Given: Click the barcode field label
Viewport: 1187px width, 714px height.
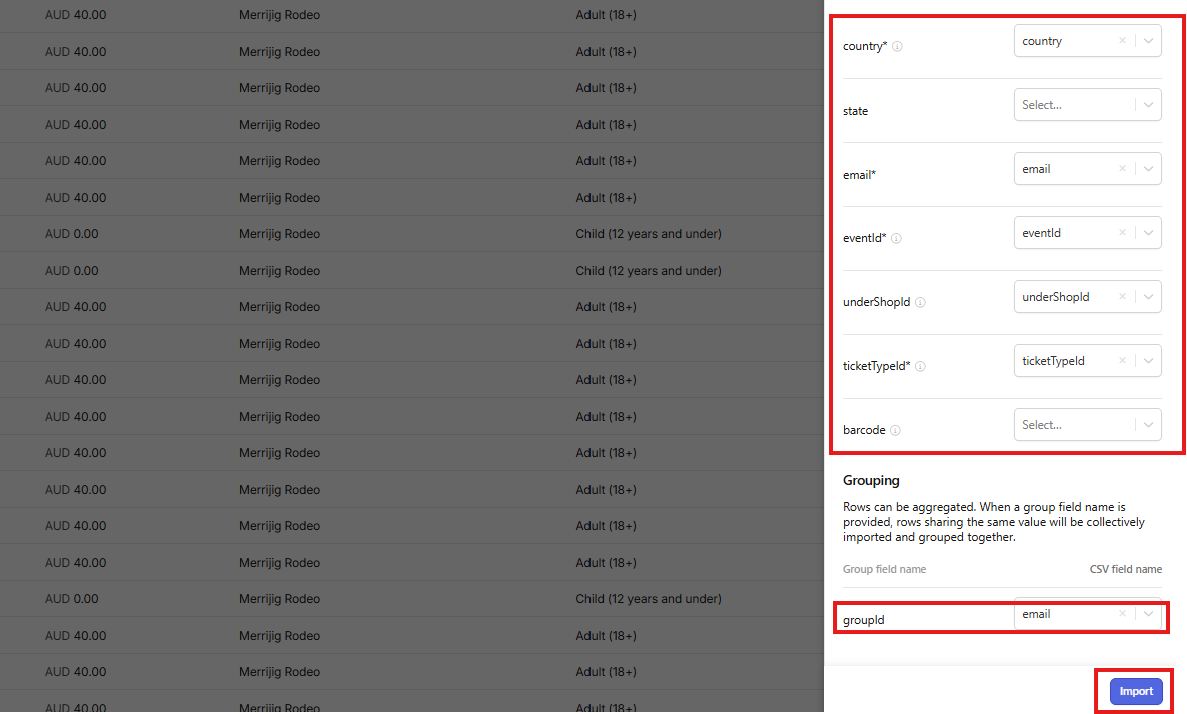Looking at the screenshot, I should (x=864, y=430).
